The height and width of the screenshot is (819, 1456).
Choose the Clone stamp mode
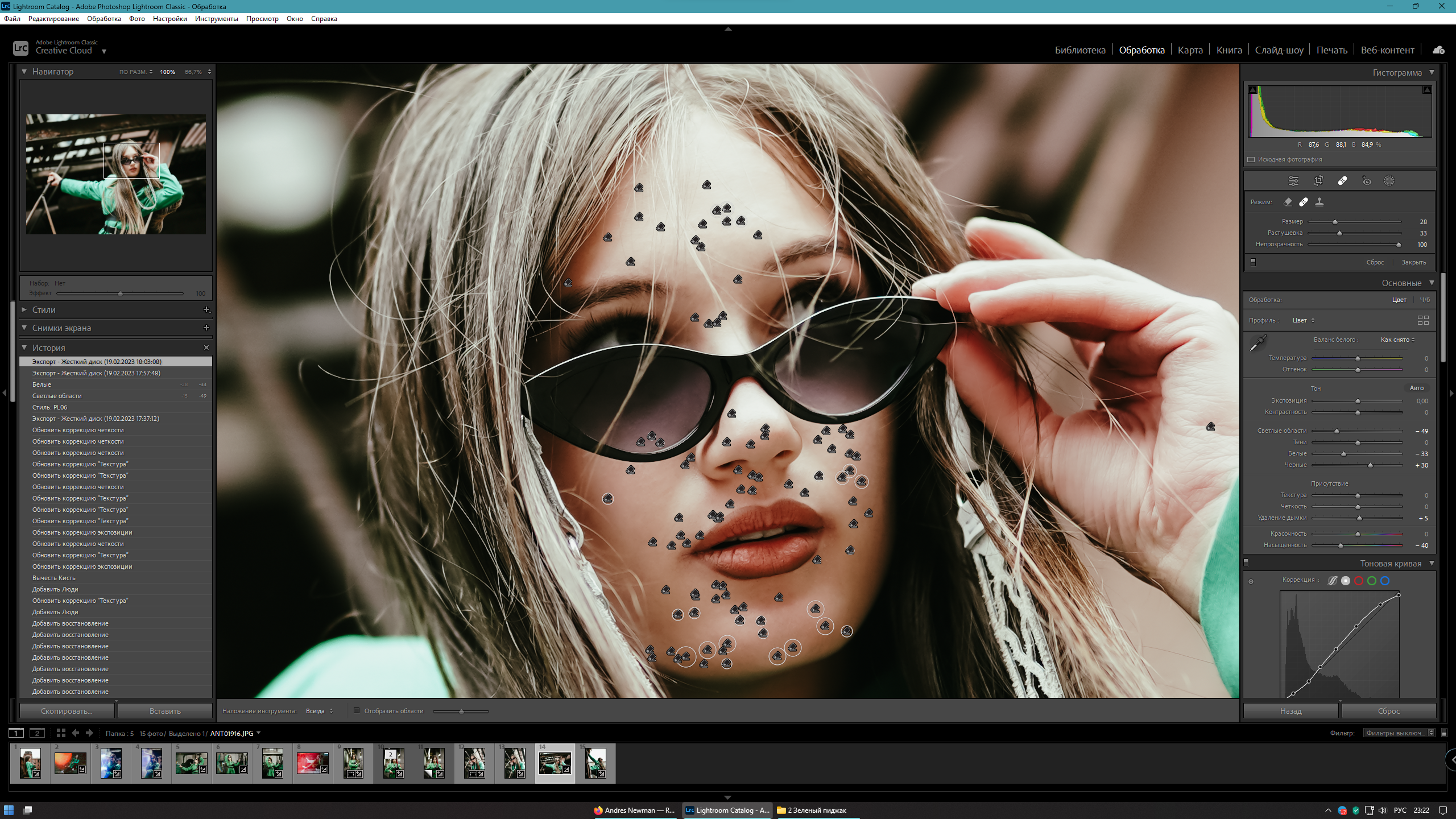[1319, 202]
